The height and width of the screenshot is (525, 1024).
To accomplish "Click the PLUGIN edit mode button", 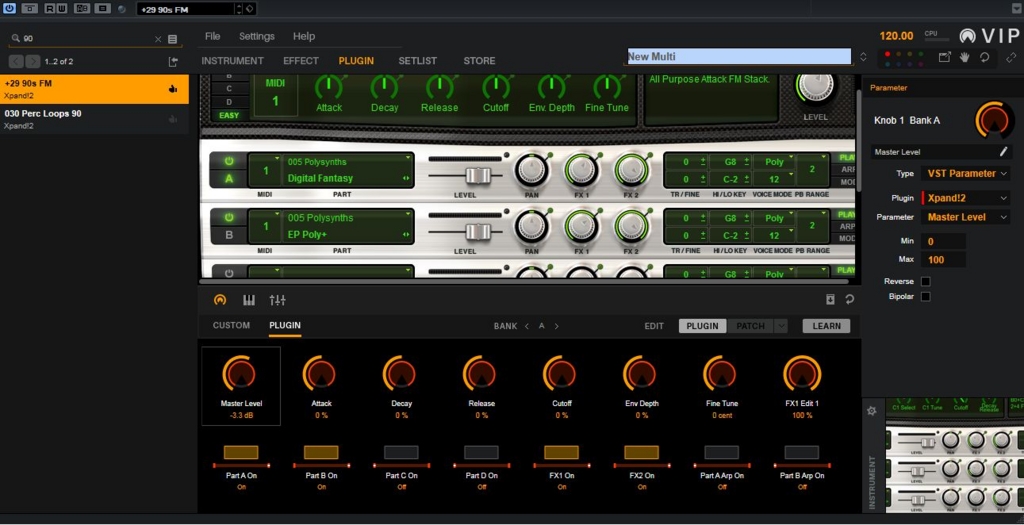I will click(x=702, y=326).
